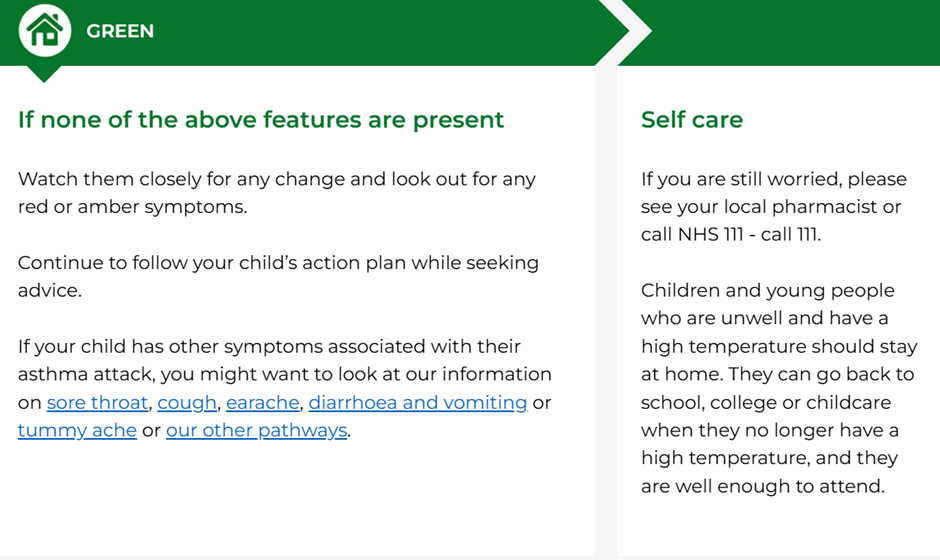Click the GREEN banner label

120,31
